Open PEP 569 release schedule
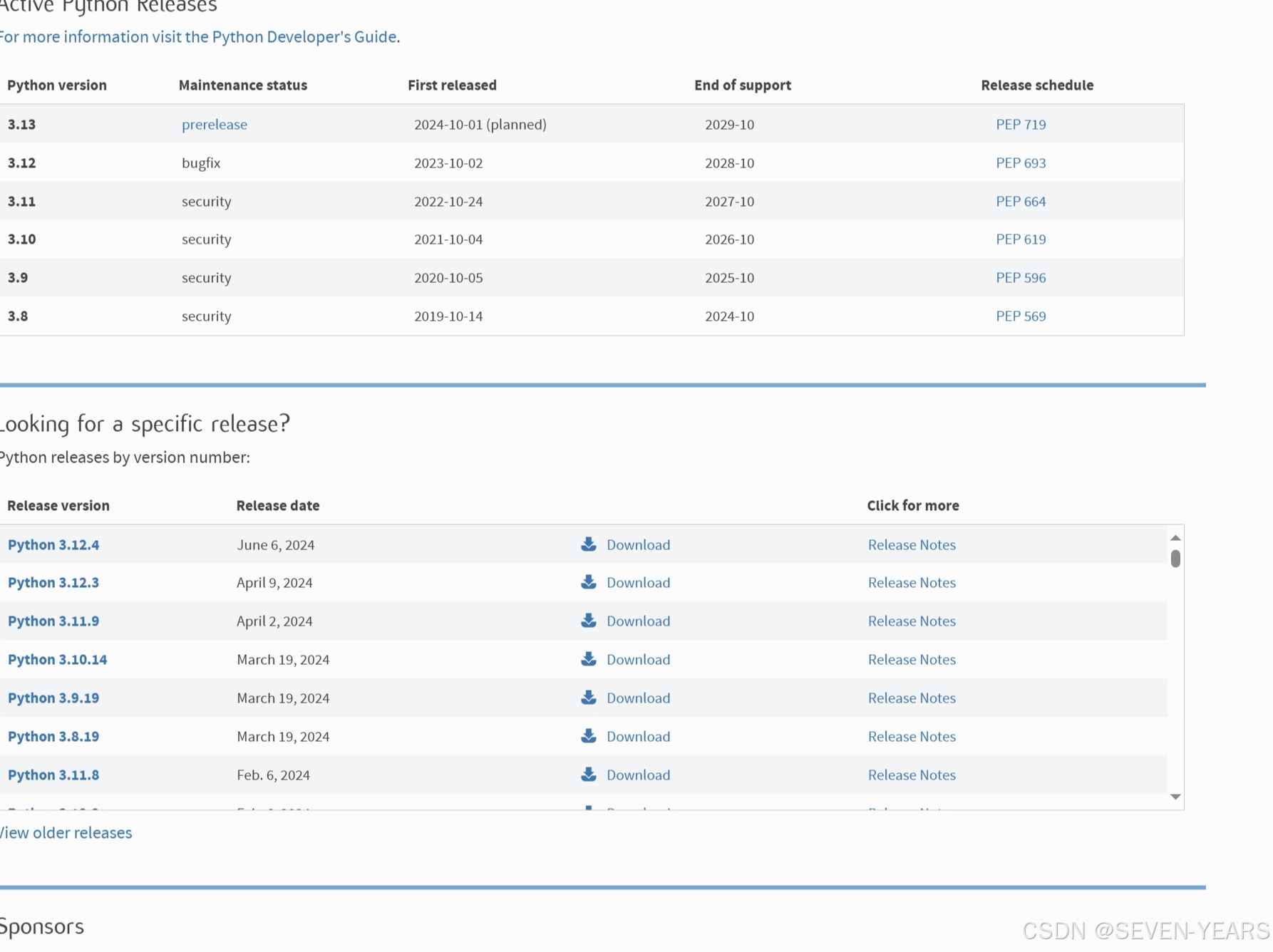The image size is (1273, 952). click(1021, 316)
